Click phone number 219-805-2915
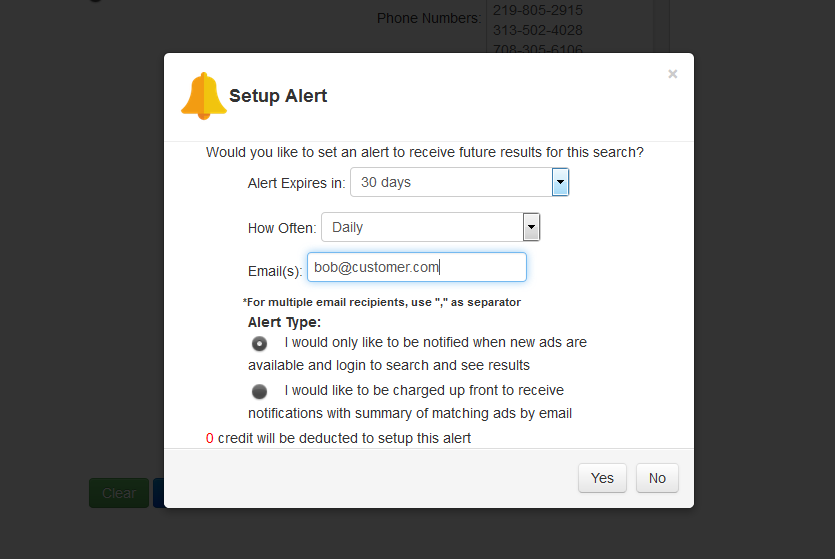Image resolution: width=835 pixels, height=559 pixels. tap(538, 10)
